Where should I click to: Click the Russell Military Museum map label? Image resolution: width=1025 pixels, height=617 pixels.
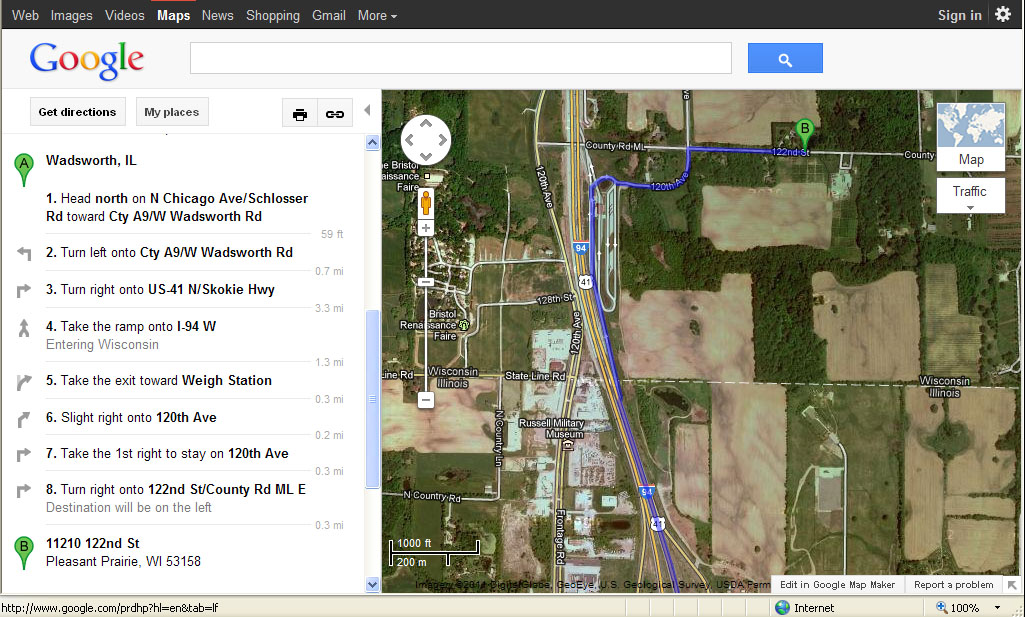pyautogui.click(x=551, y=429)
